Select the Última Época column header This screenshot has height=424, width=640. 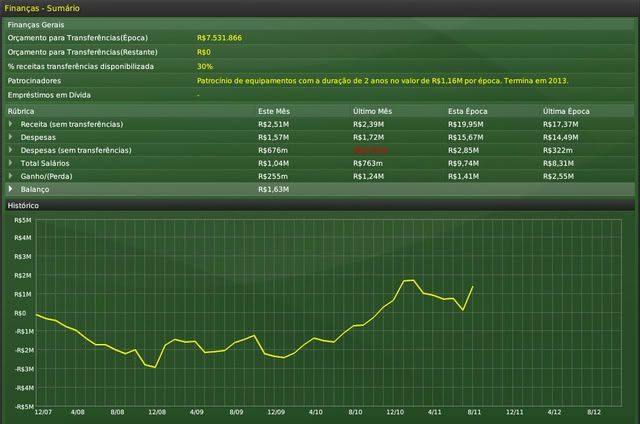[566, 111]
